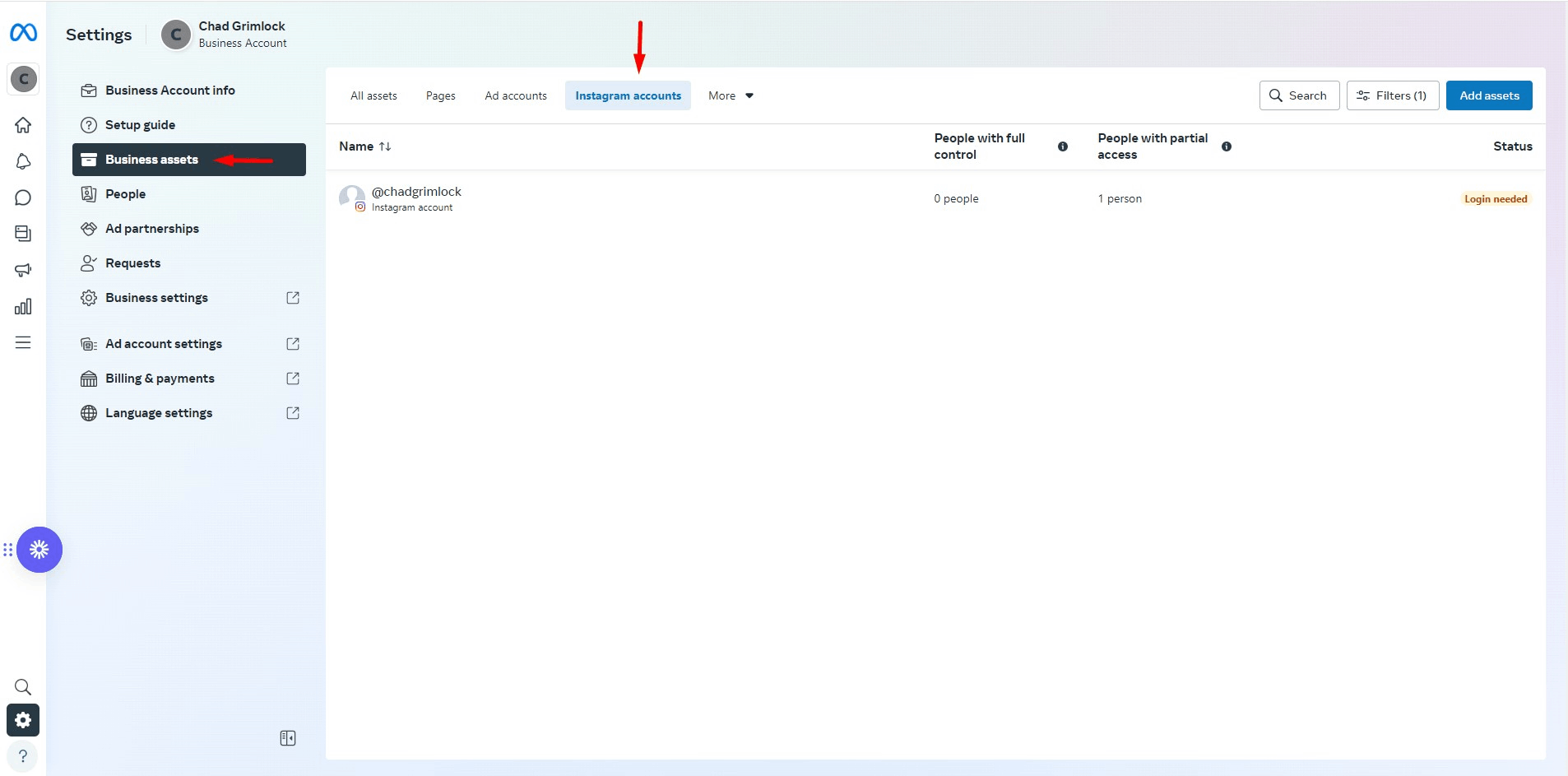Switch to Ad accounts tab
Image resolution: width=1568 pixels, height=776 pixels.
coord(516,95)
